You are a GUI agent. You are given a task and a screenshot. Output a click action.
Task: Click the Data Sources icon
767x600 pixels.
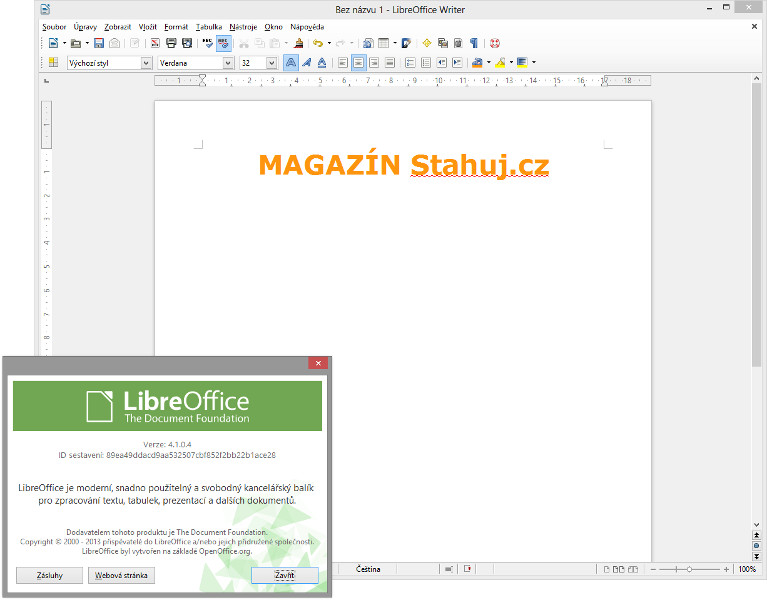(x=458, y=44)
